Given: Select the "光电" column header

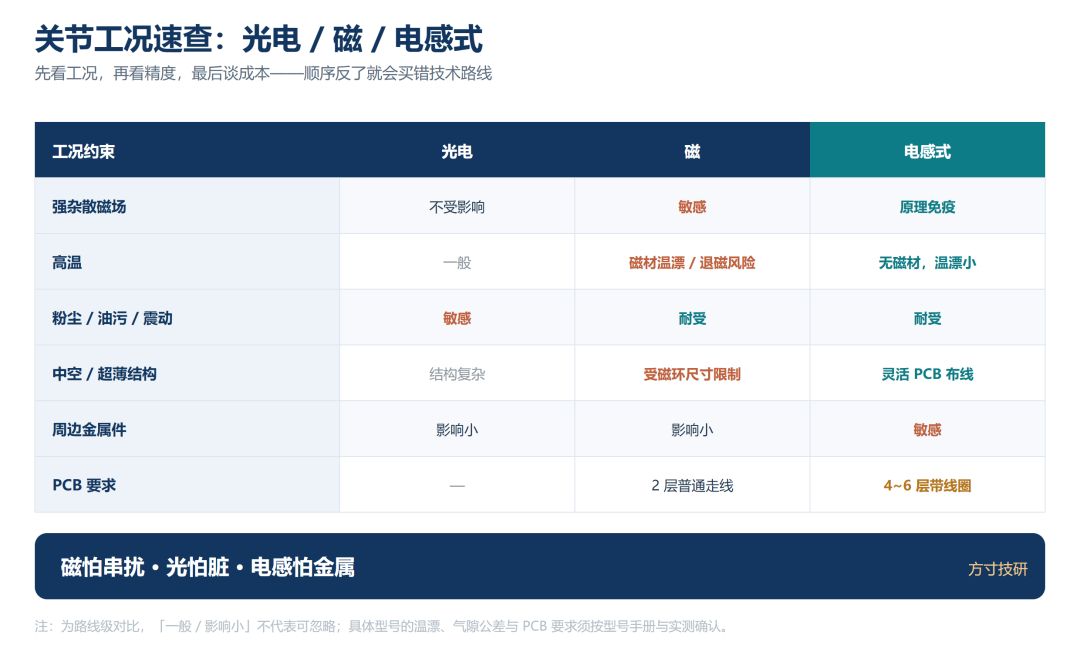Looking at the screenshot, I should point(457,152).
